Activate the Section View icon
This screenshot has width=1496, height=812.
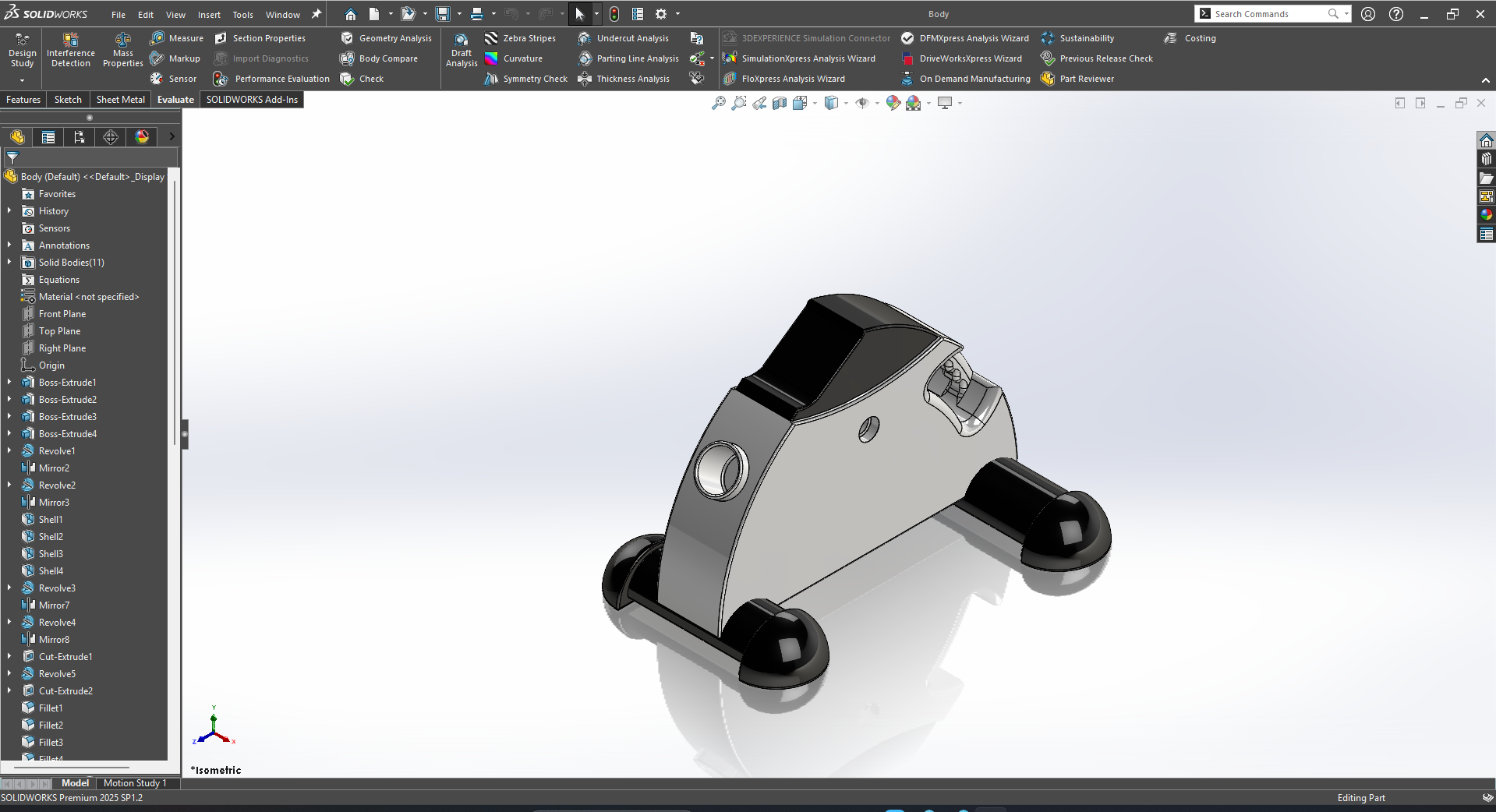point(779,103)
